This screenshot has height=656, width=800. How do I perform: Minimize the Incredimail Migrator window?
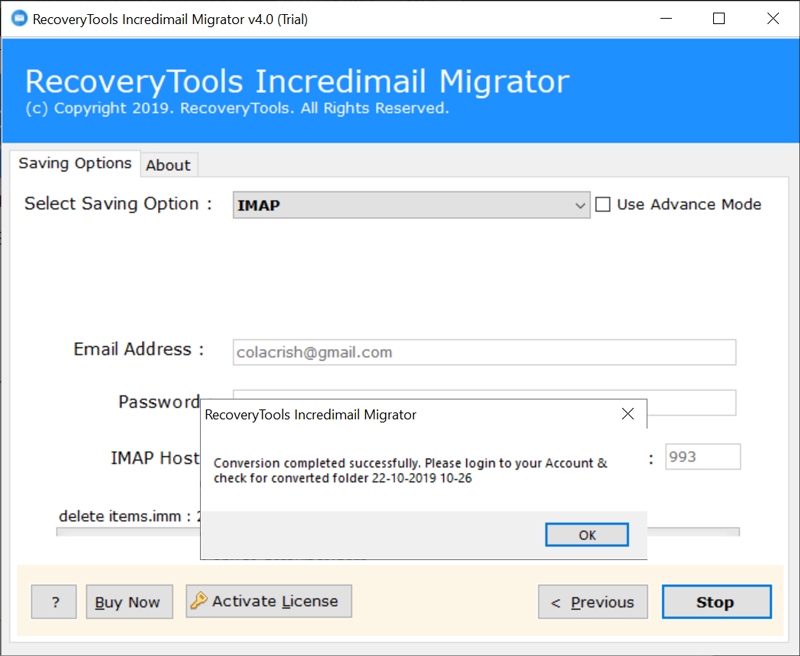tap(666, 19)
